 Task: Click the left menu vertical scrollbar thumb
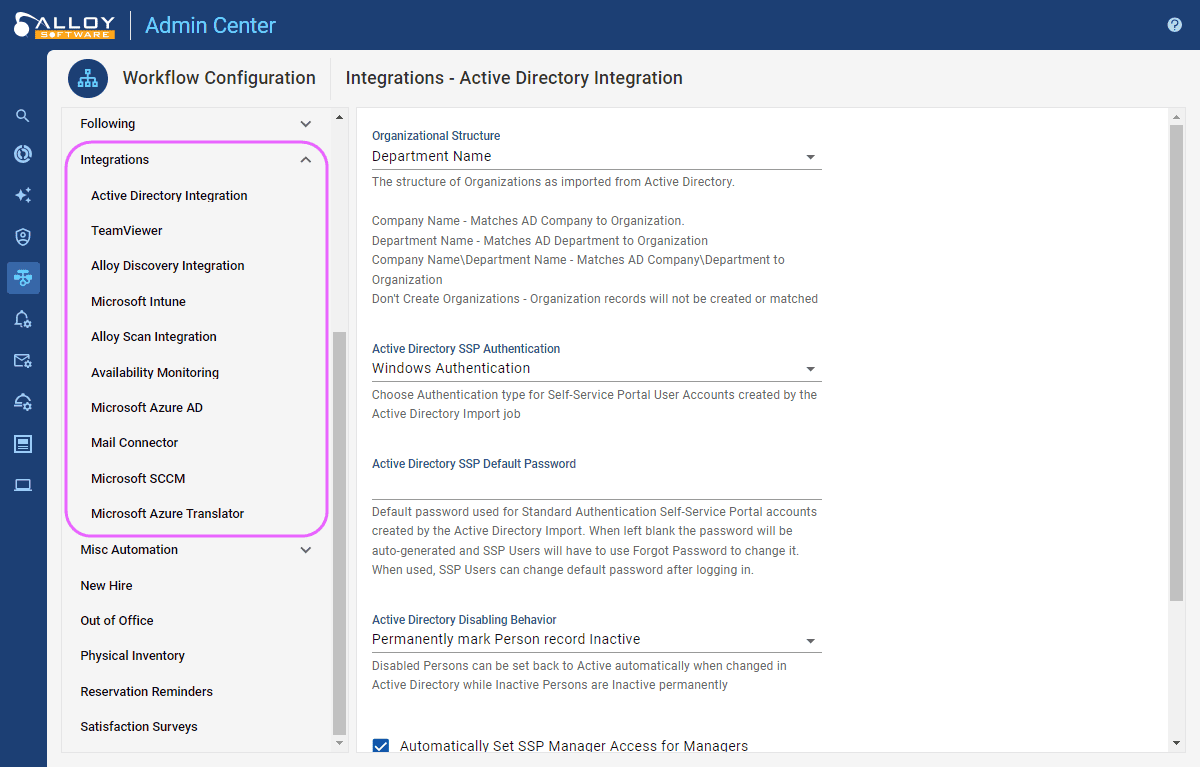[x=339, y=534]
